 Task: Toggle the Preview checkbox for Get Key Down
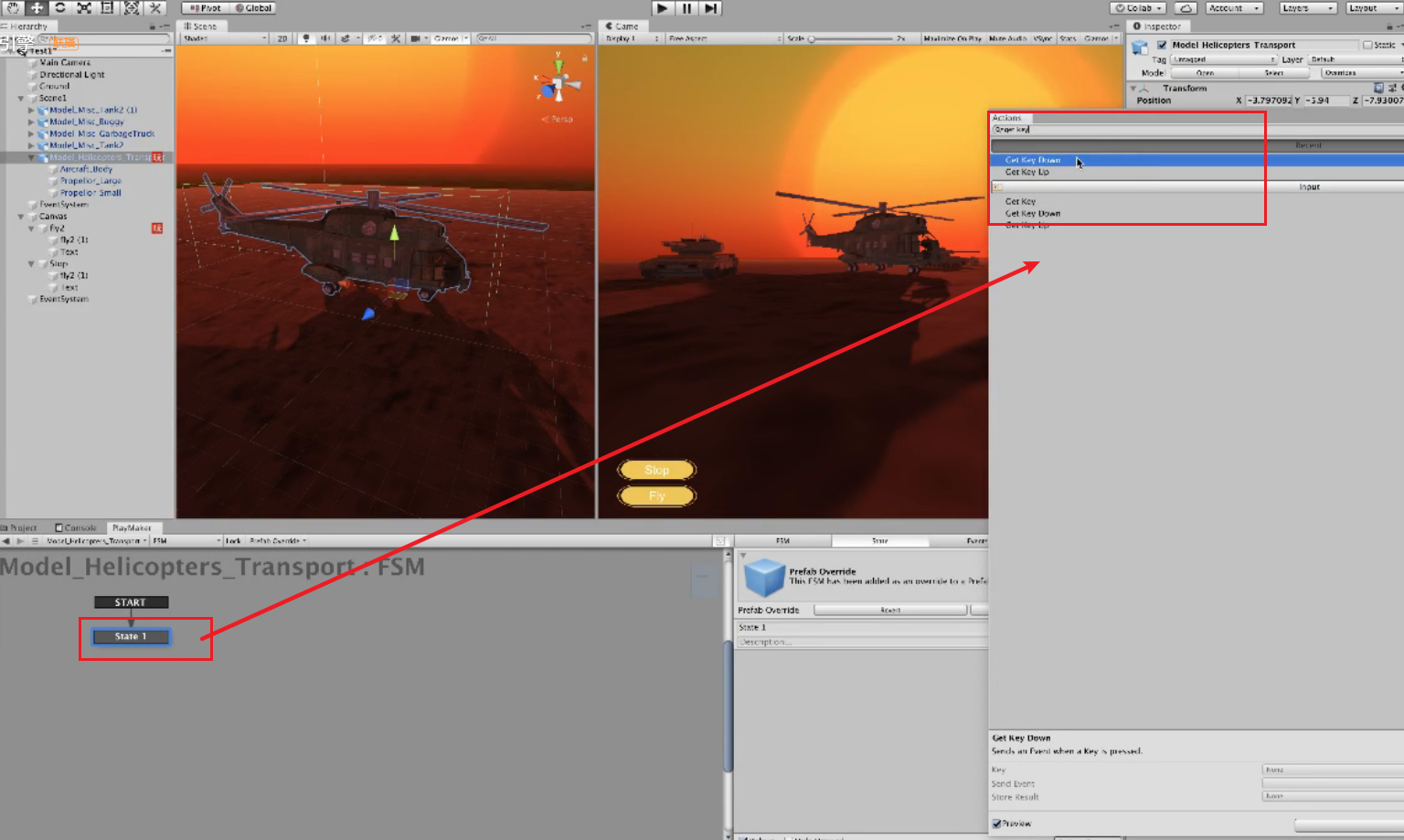[x=997, y=823]
